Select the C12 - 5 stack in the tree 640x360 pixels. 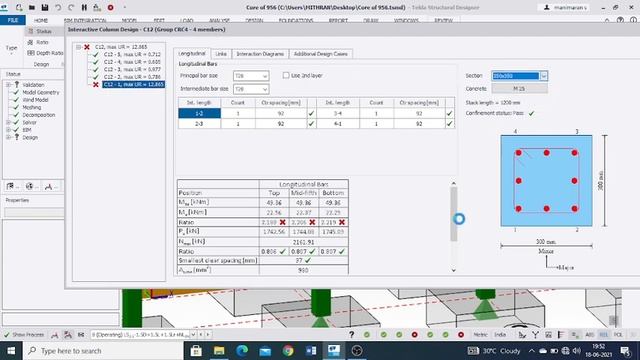tap(132, 54)
